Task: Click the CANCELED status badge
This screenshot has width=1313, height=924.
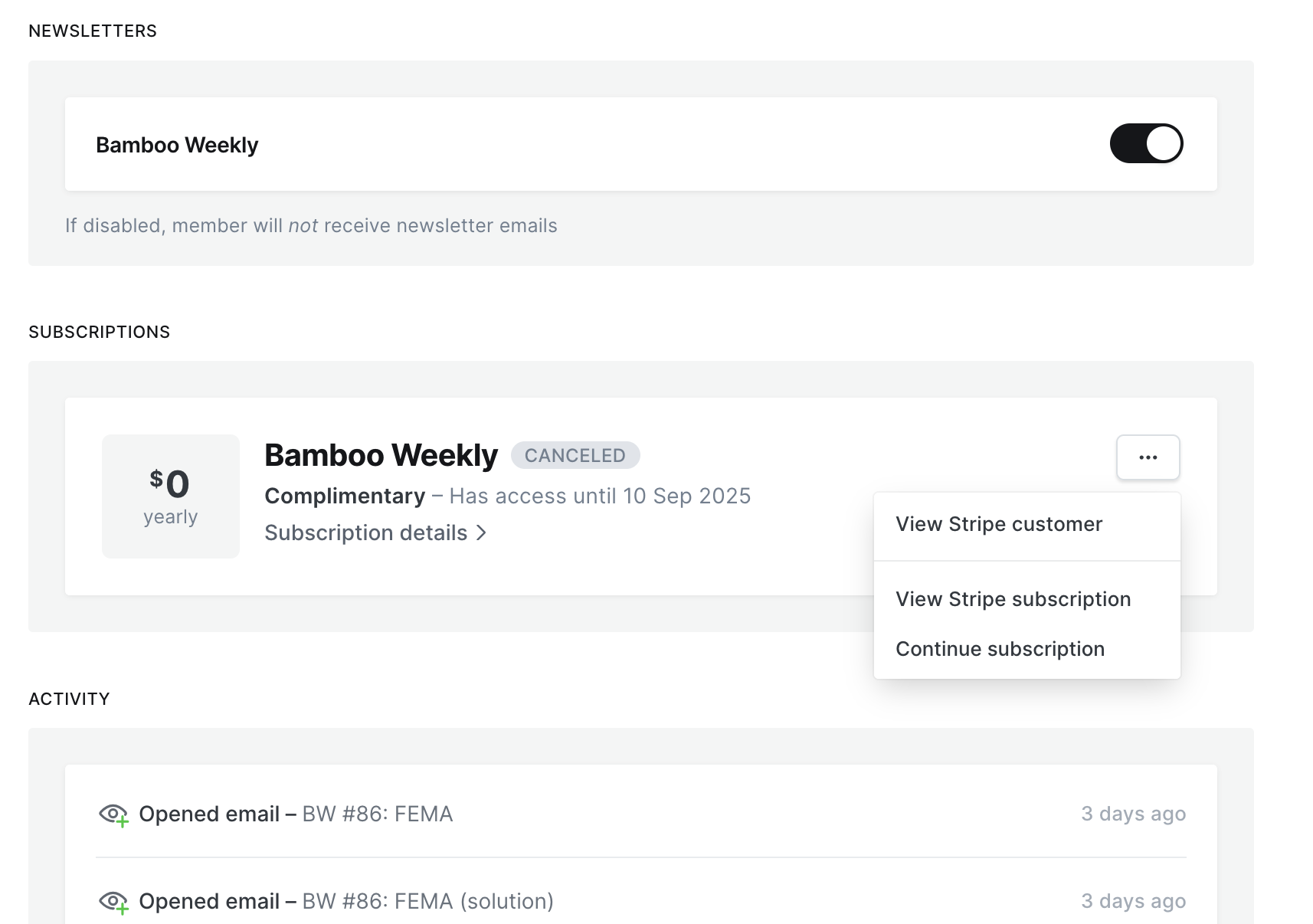Action: [575, 456]
